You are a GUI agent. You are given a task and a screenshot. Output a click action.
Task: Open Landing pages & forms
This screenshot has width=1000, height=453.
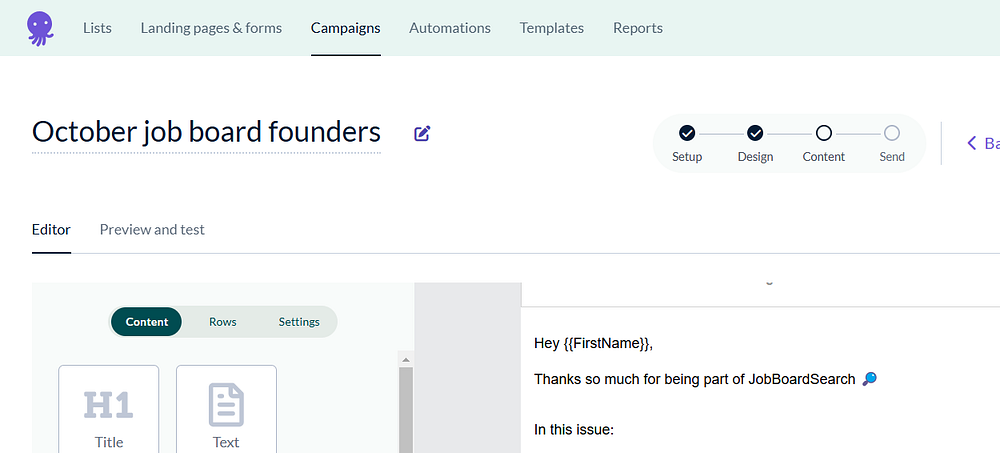click(x=211, y=28)
